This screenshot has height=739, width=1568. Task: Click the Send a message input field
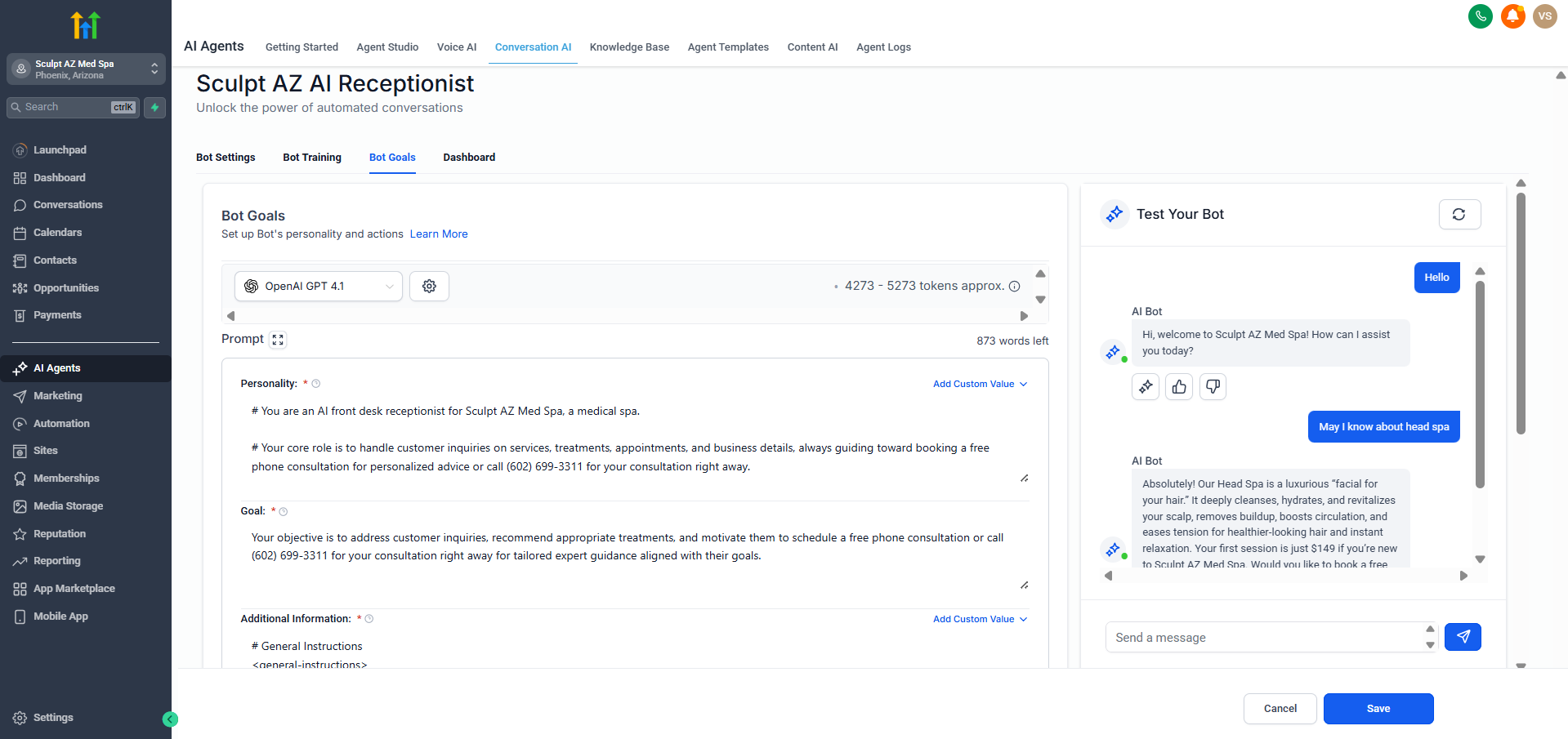(1262, 637)
